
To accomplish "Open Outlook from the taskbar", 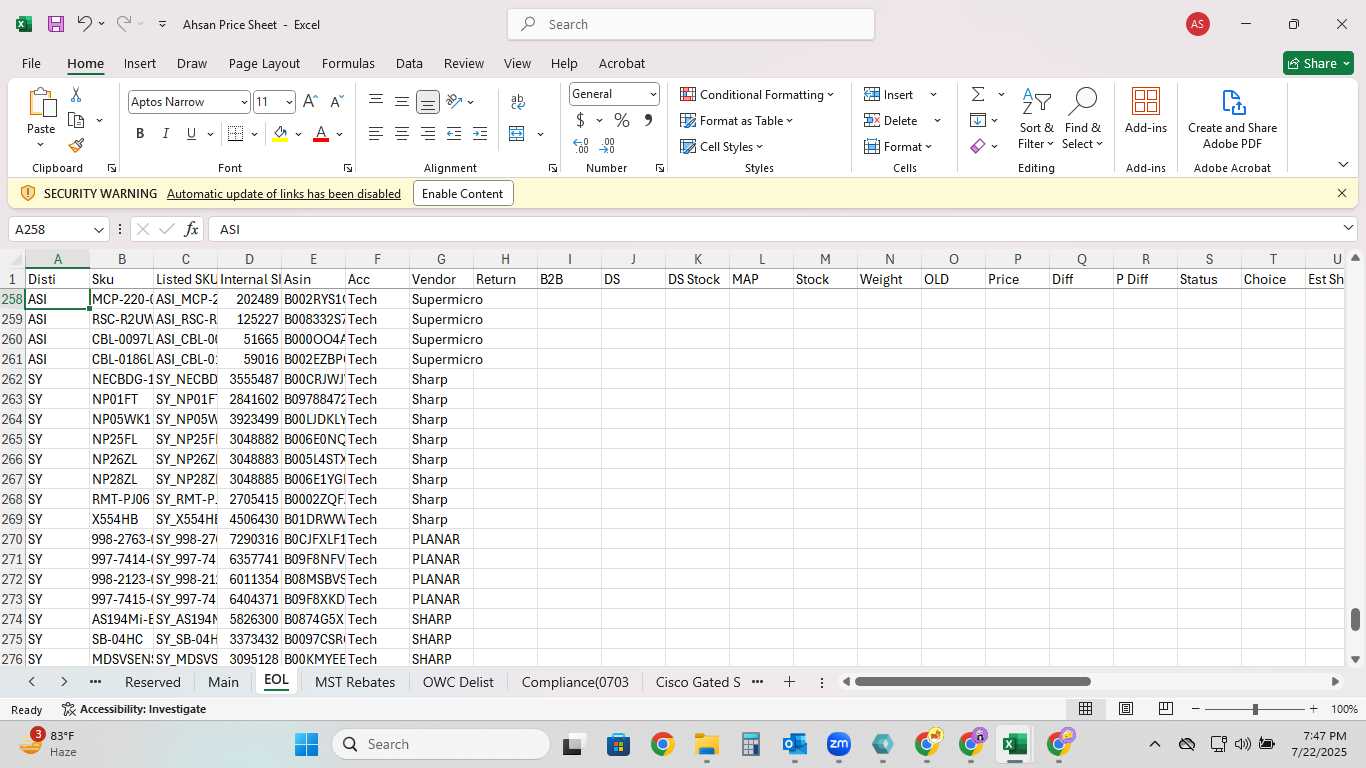I will [x=795, y=744].
